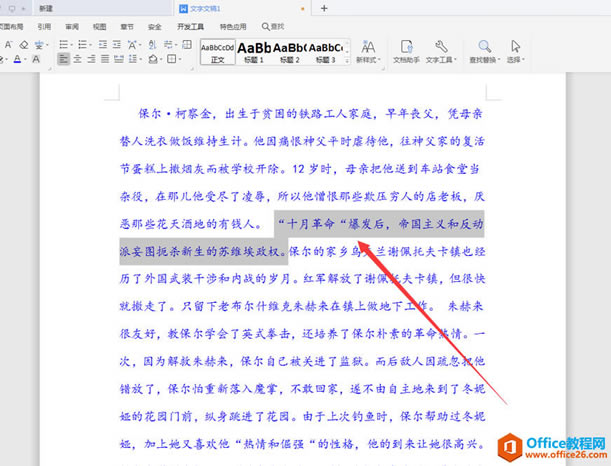Click the Chinese layout icon
The height and width of the screenshot is (466, 611).
click(132, 45)
